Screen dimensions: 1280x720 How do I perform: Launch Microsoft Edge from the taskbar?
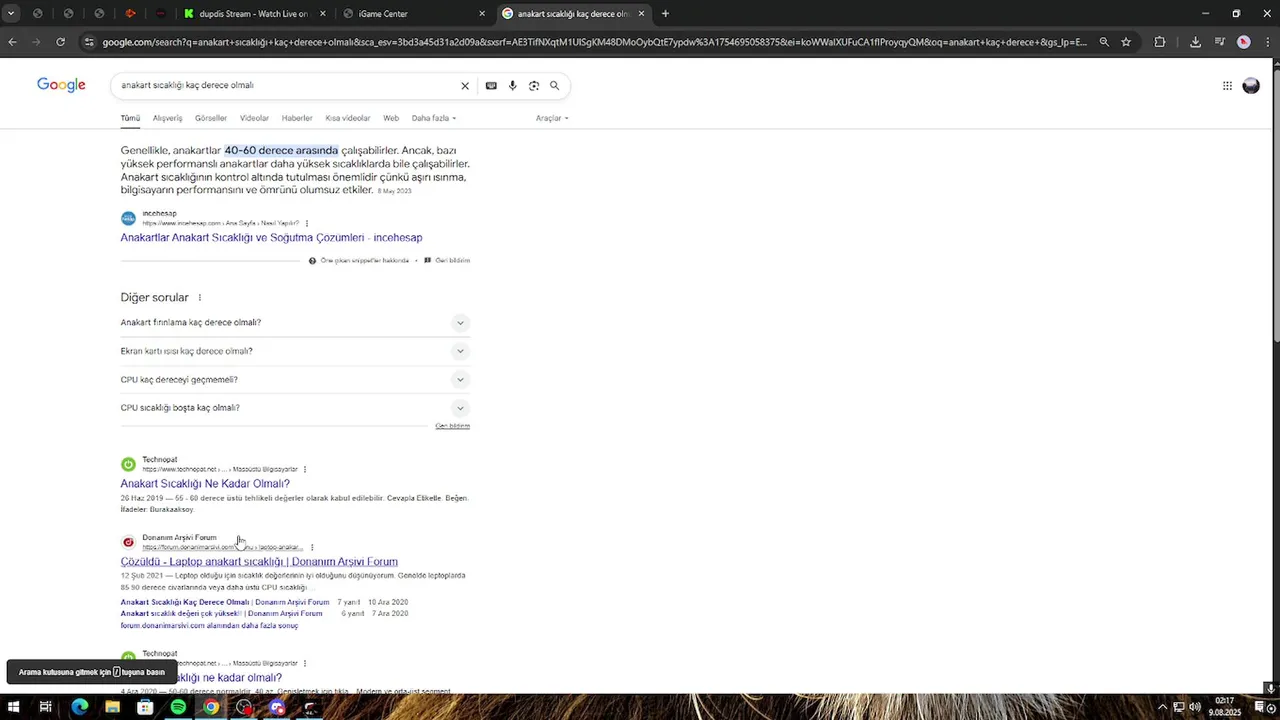coord(79,707)
